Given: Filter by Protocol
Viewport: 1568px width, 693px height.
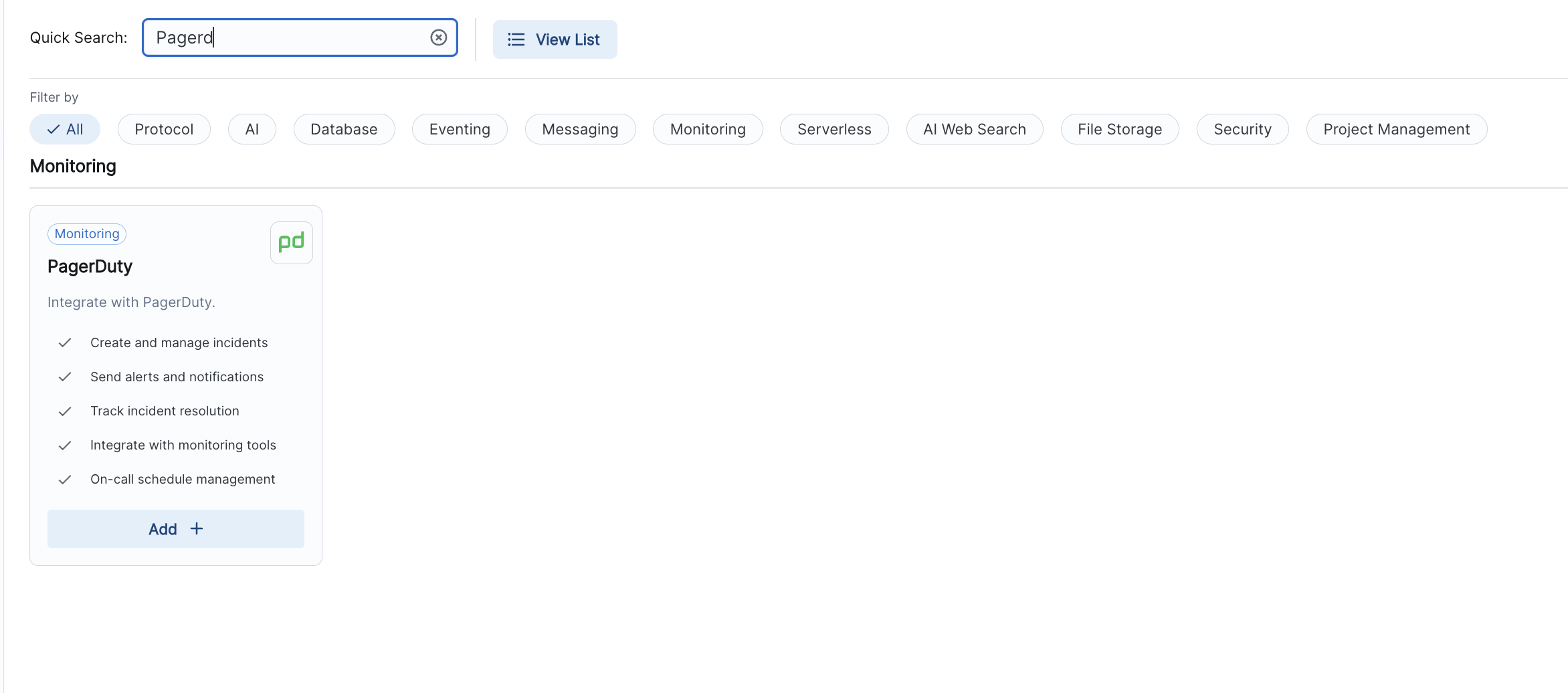Looking at the screenshot, I should click(164, 129).
